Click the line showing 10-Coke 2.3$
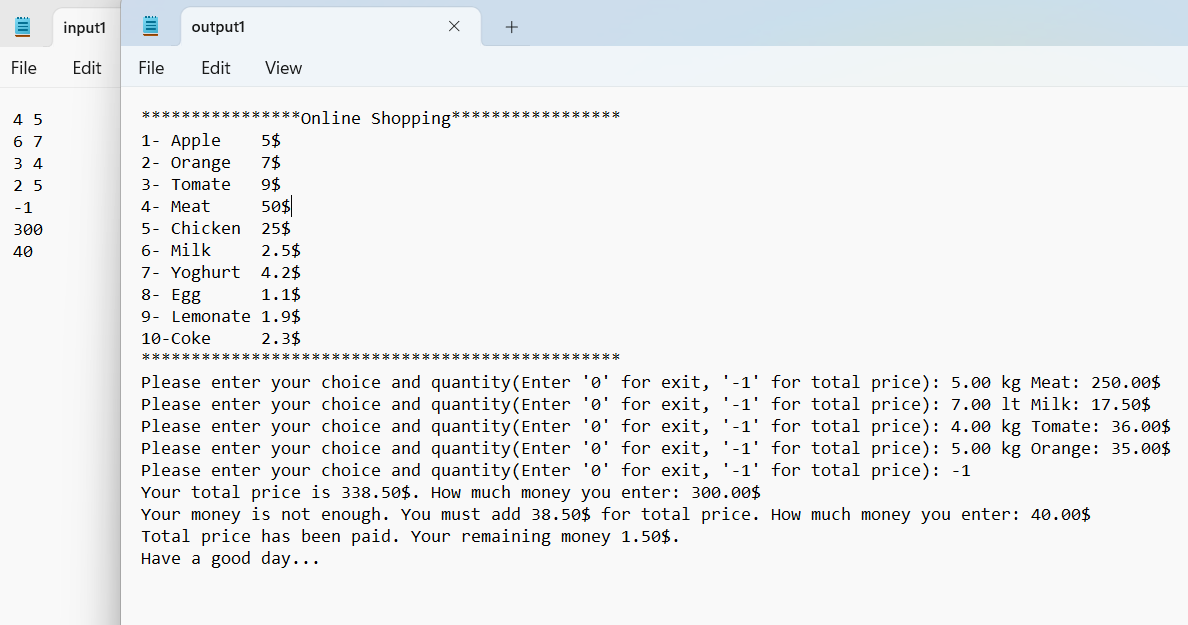This screenshot has width=1188, height=625. (220, 338)
